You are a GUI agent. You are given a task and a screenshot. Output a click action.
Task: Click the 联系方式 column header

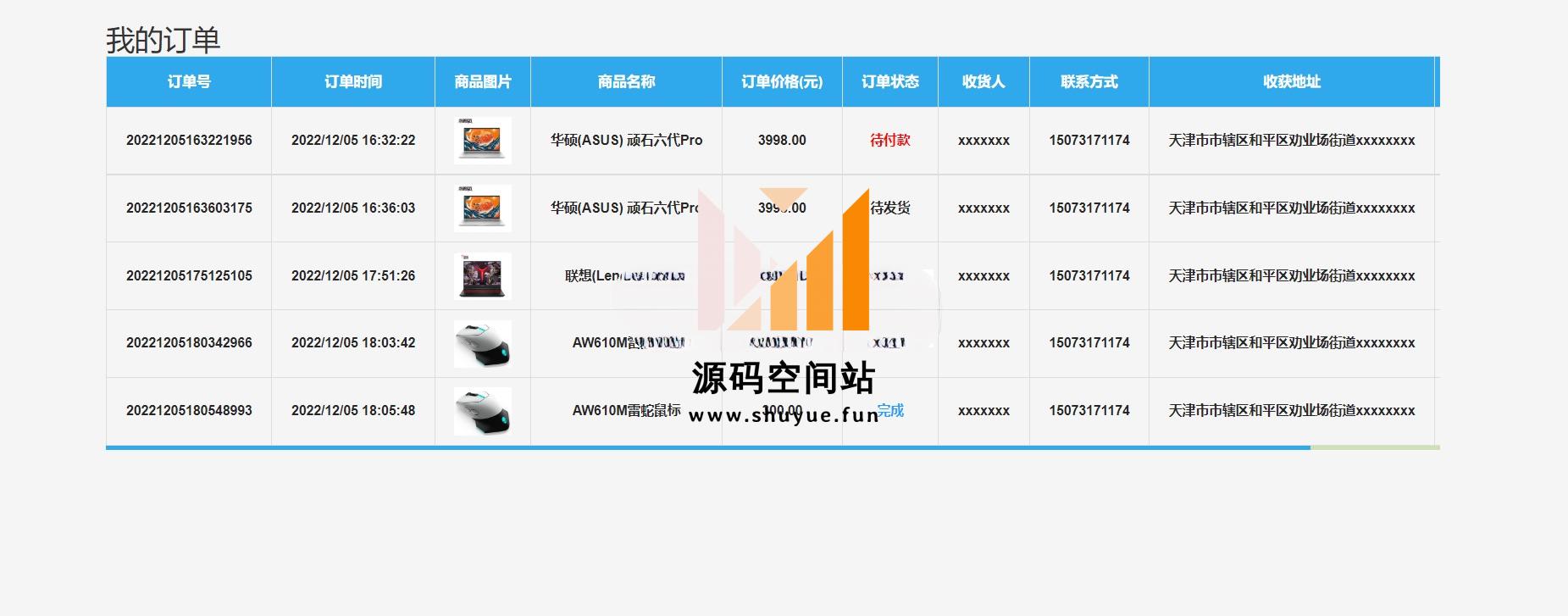1089,82
